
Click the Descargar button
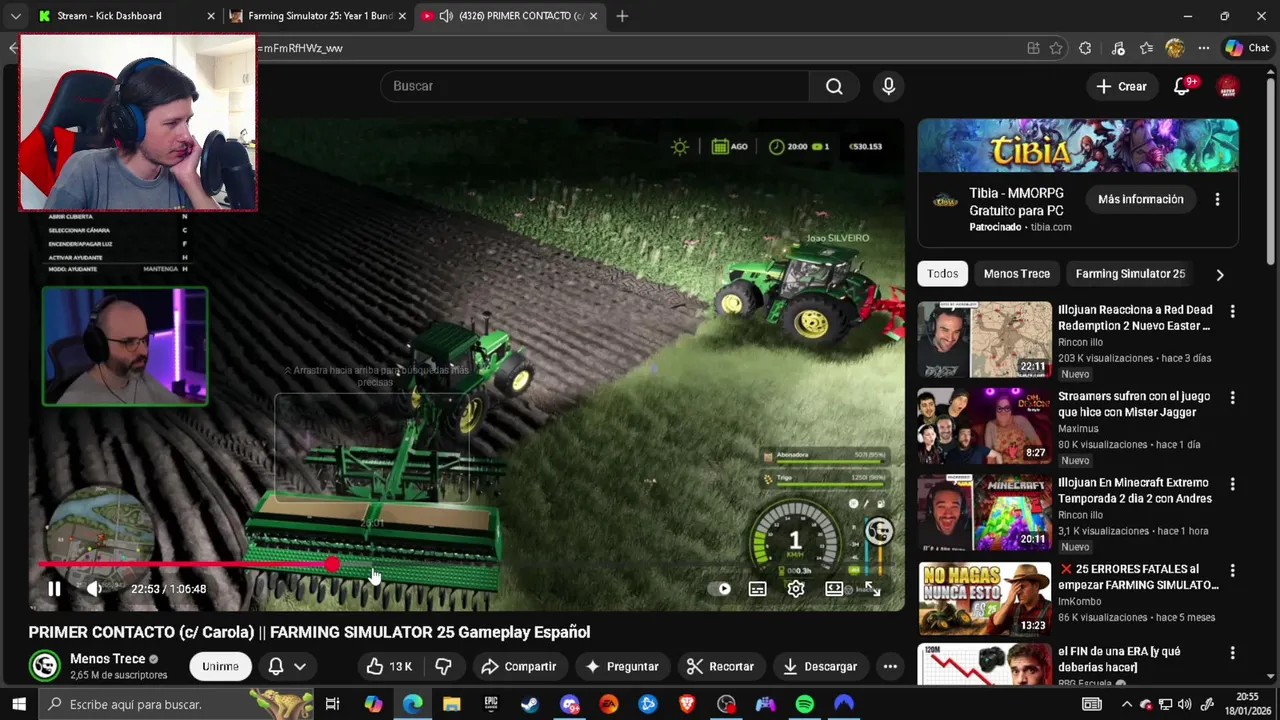click(820, 666)
